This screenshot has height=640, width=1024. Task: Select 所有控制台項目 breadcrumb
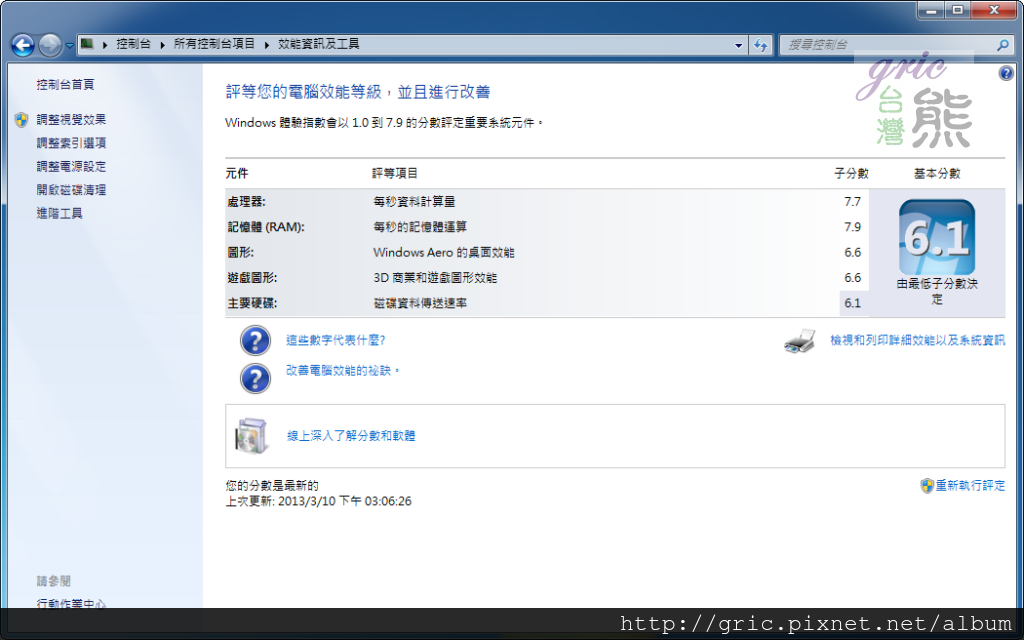pos(214,44)
